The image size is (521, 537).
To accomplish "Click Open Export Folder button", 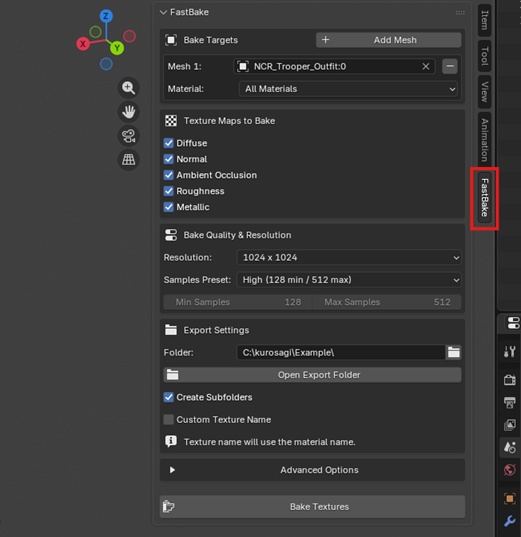I will click(x=312, y=375).
